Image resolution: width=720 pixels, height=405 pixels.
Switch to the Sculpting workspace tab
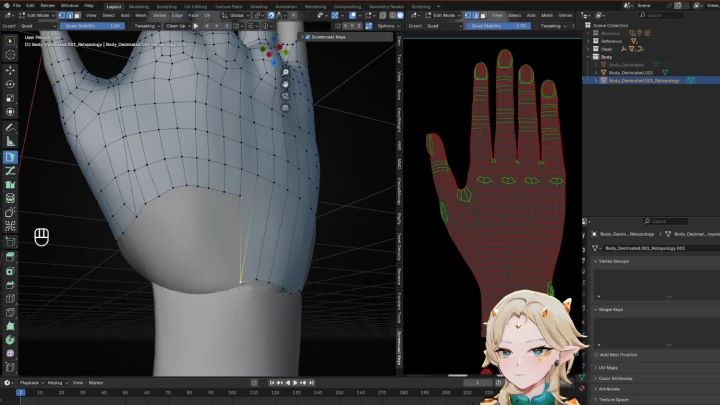(x=166, y=7)
